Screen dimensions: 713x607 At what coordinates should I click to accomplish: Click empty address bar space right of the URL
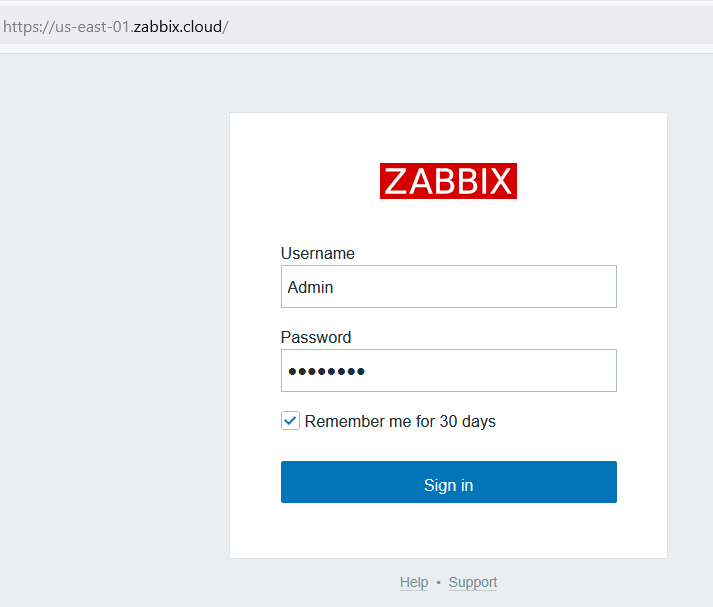click(500, 26)
